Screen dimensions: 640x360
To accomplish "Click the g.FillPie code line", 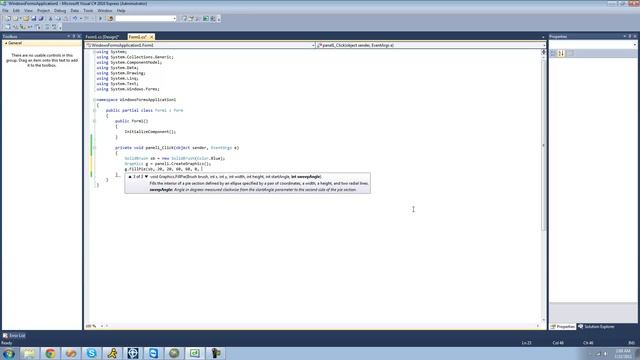I will pos(164,169).
